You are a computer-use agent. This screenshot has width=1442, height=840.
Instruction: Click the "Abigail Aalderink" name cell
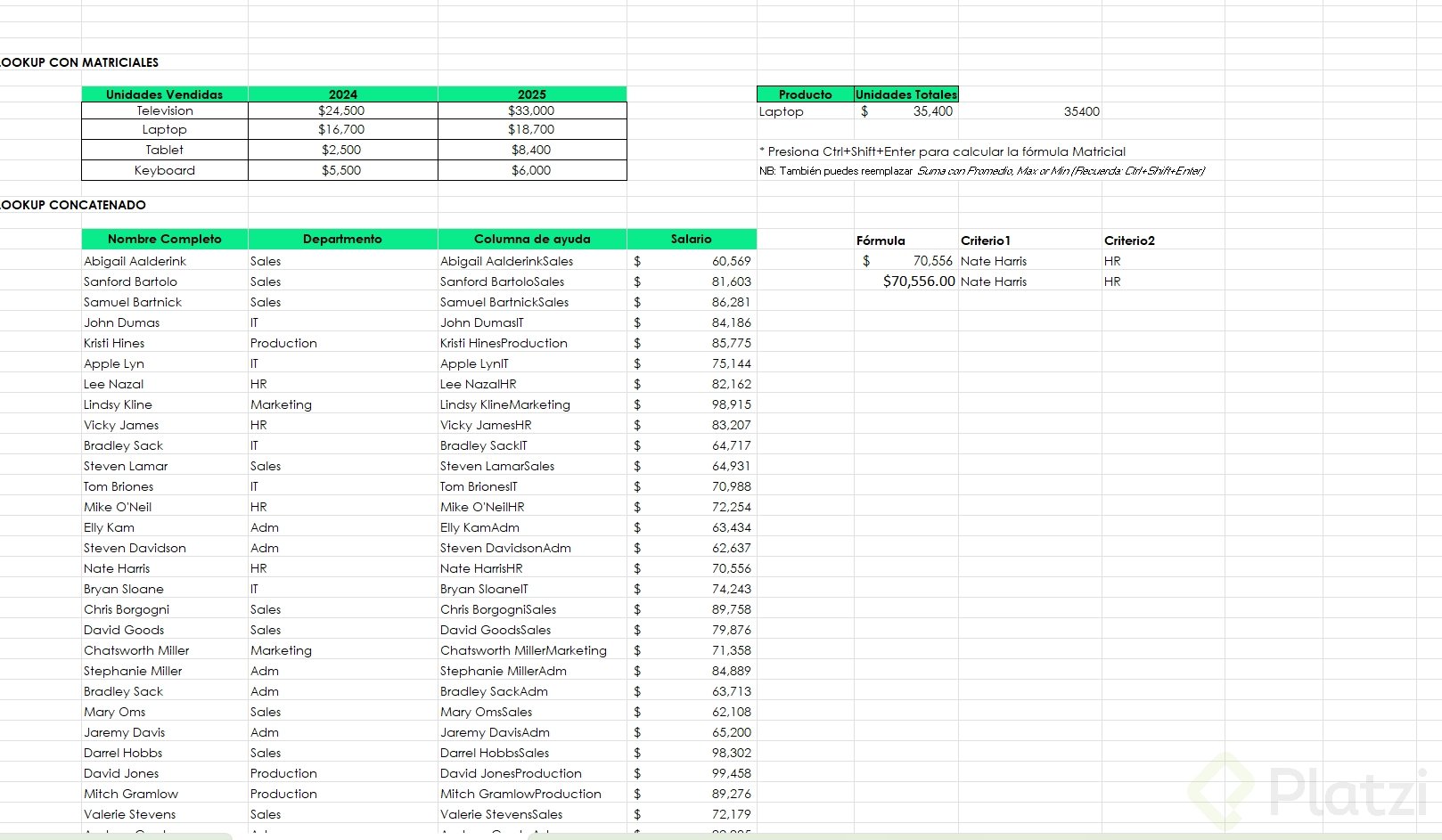coord(165,261)
